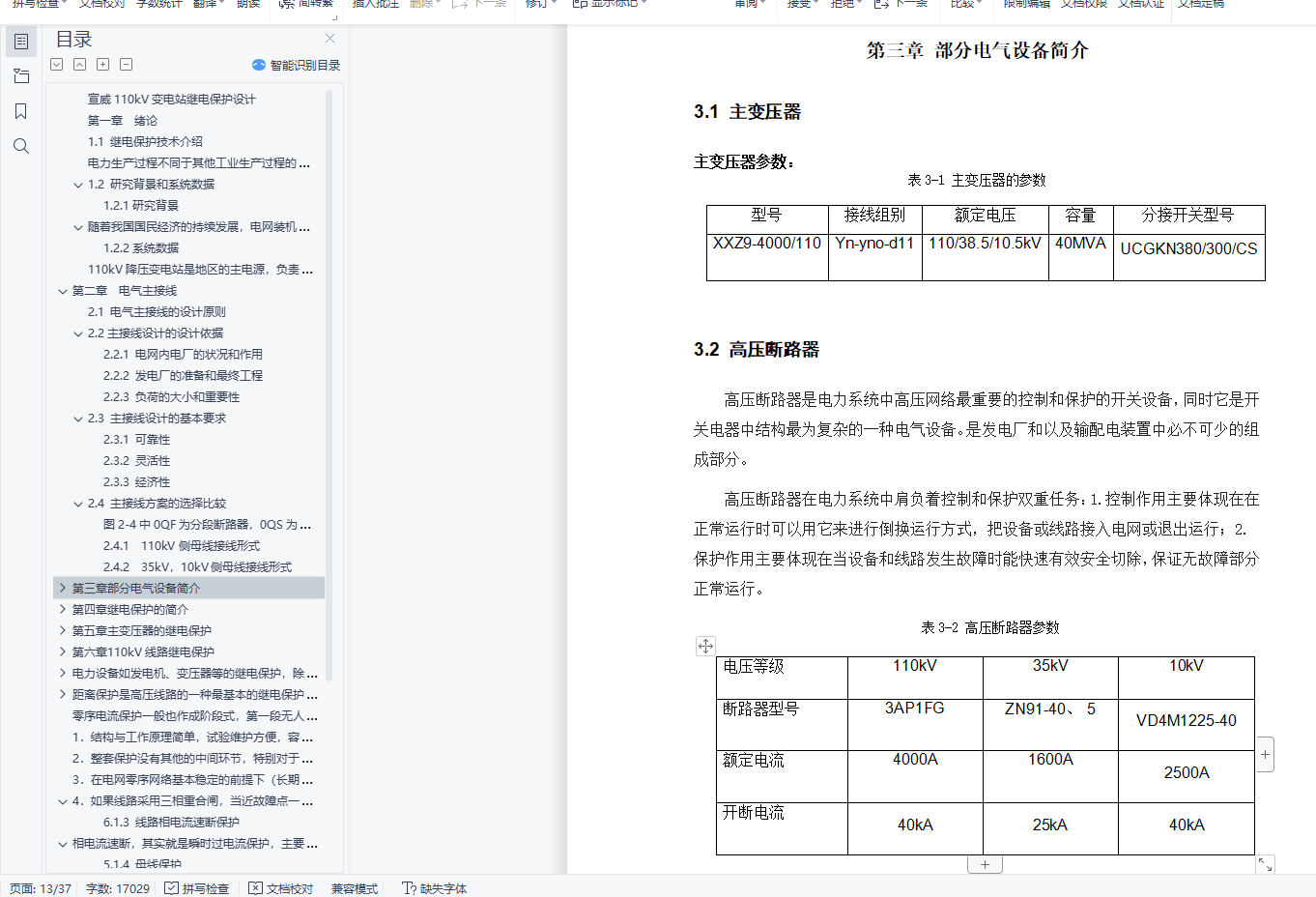Expand the 第六章110kV 线路继电保护 arrow
Screen dimensions: 1316x897
(63, 651)
